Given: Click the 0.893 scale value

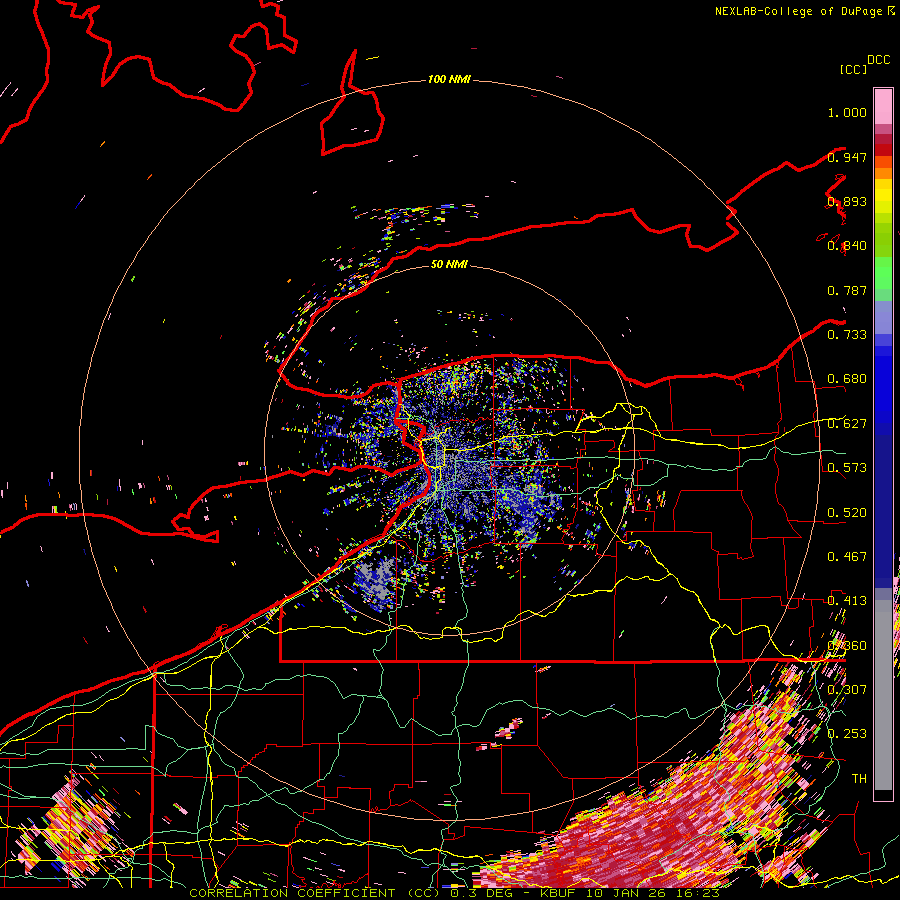Looking at the screenshot, I should tap(847, 201).
